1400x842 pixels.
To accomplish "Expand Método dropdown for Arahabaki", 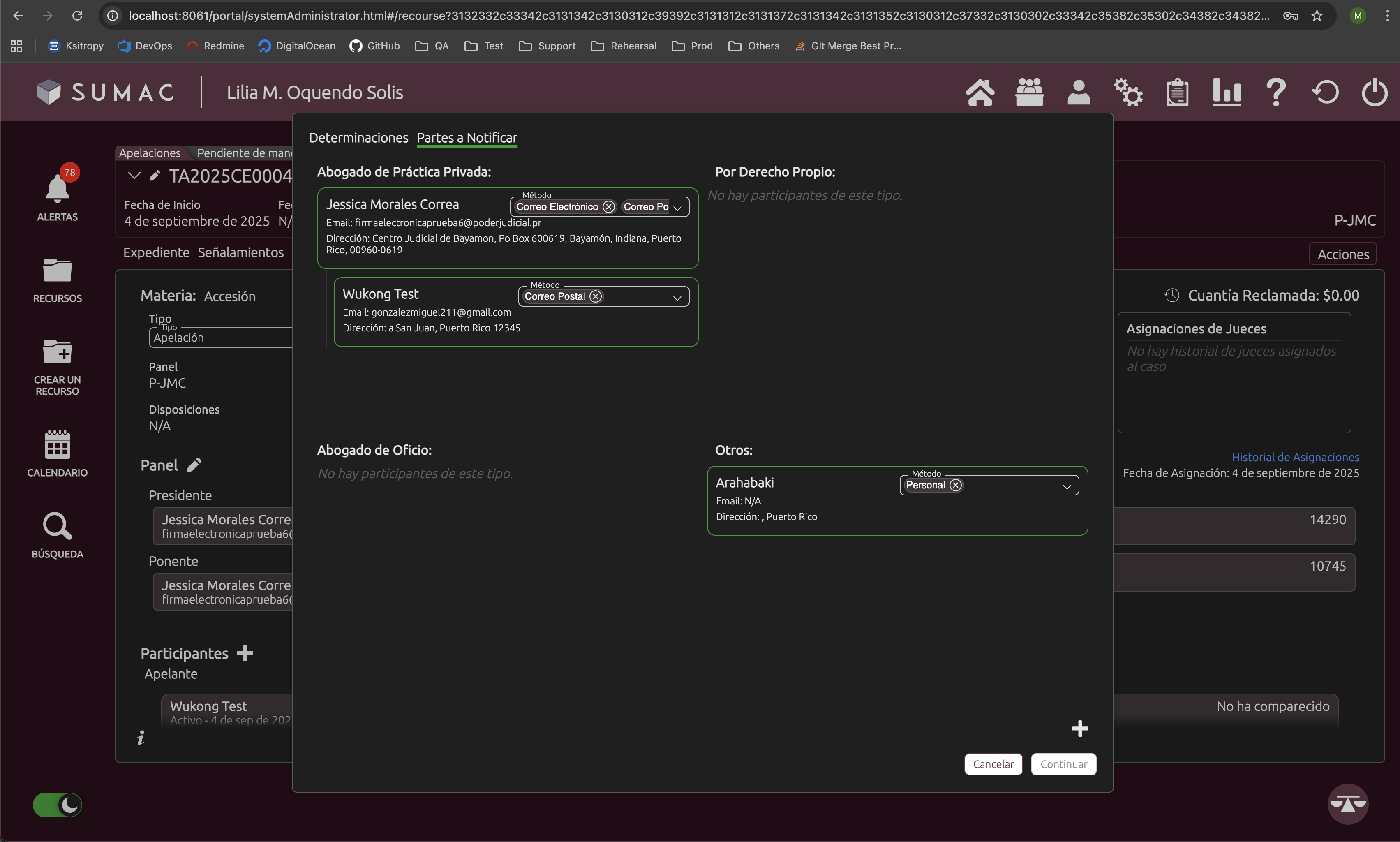I will [1067, 487].
